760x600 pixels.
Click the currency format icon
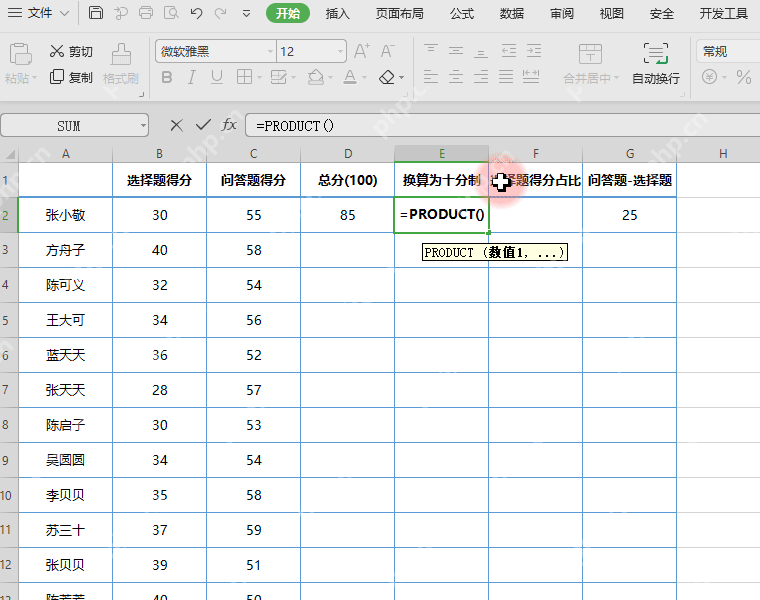710,77
